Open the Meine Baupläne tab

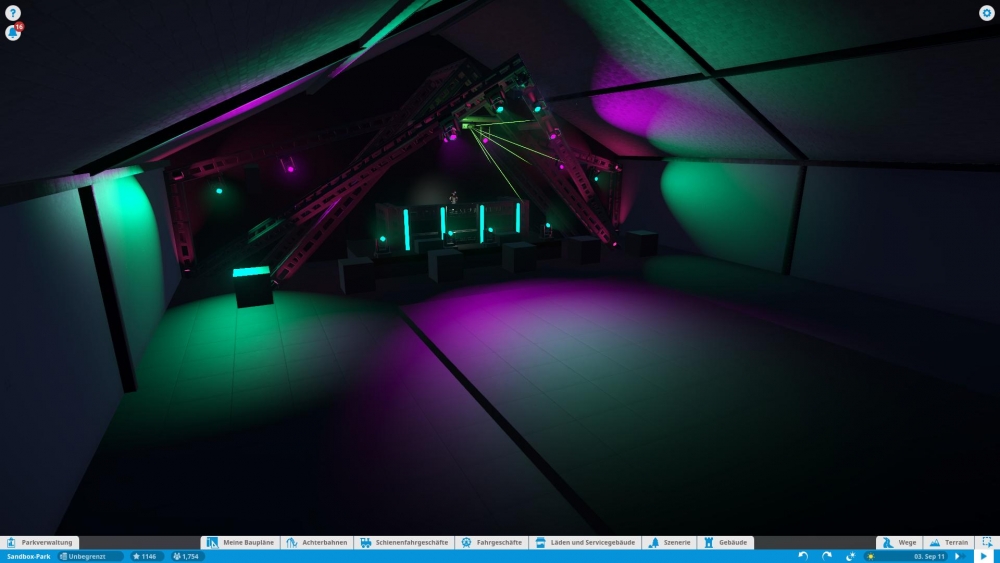tap(240, 543)
